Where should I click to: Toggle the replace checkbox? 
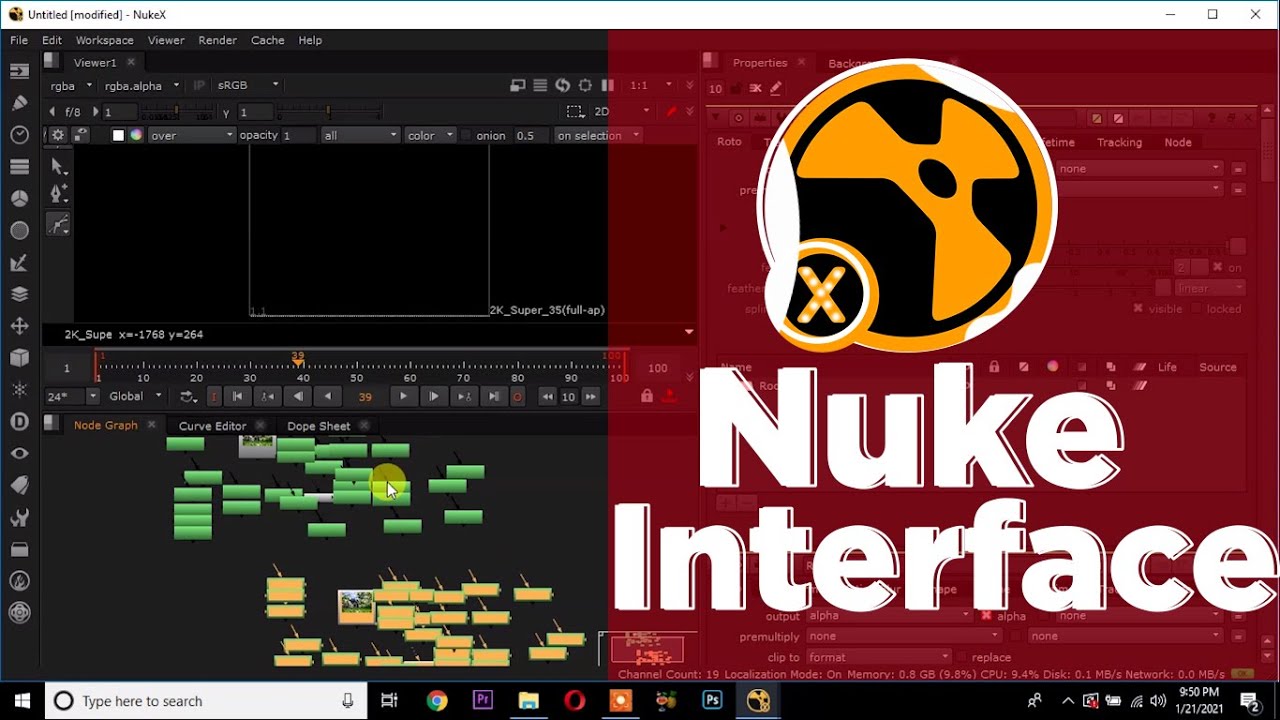coord(961,657)
